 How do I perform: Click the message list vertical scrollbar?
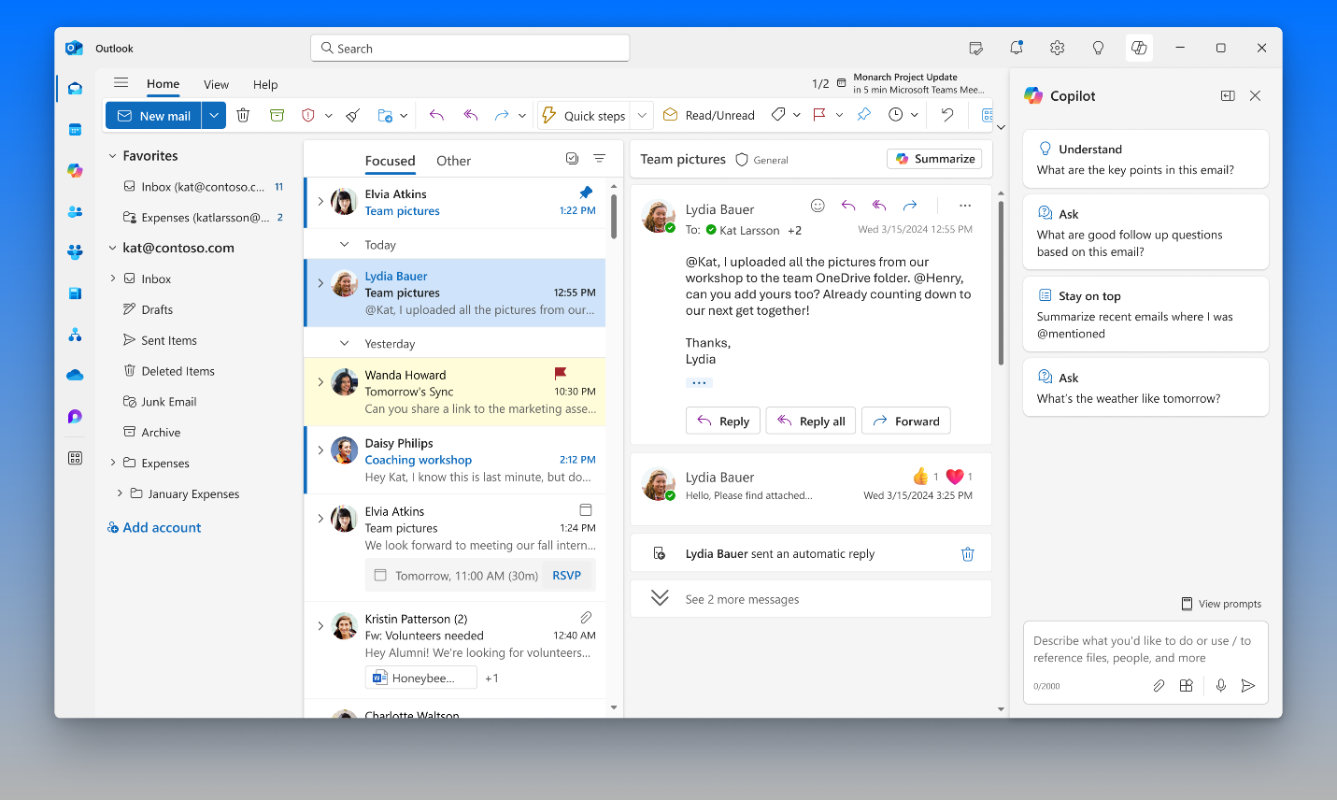click(x=614, y=215)
